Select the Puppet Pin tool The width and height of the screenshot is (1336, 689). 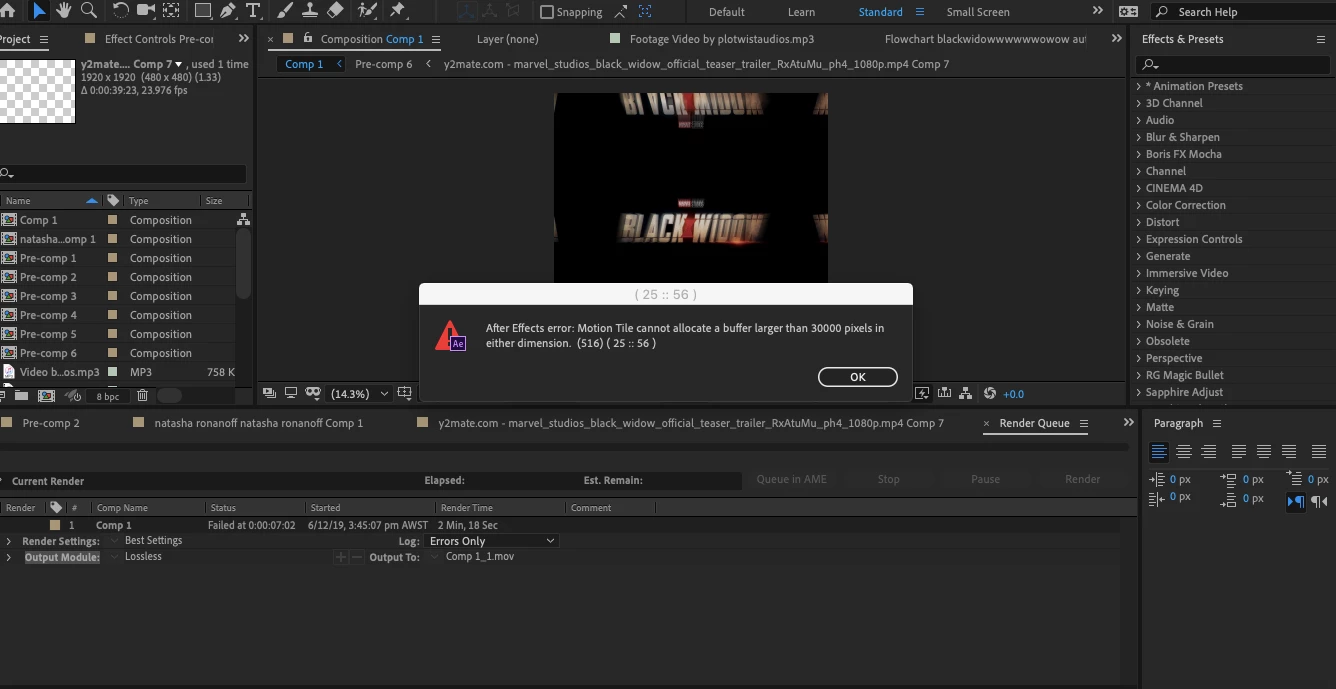pyautogui.click(x=398, y=11)
